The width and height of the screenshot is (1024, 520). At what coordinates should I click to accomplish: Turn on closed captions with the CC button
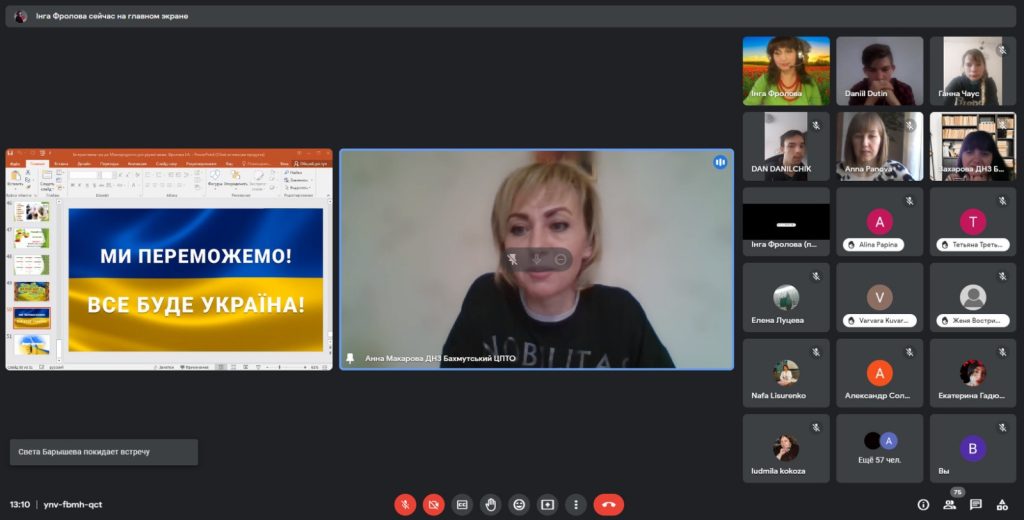click(461, 505)
